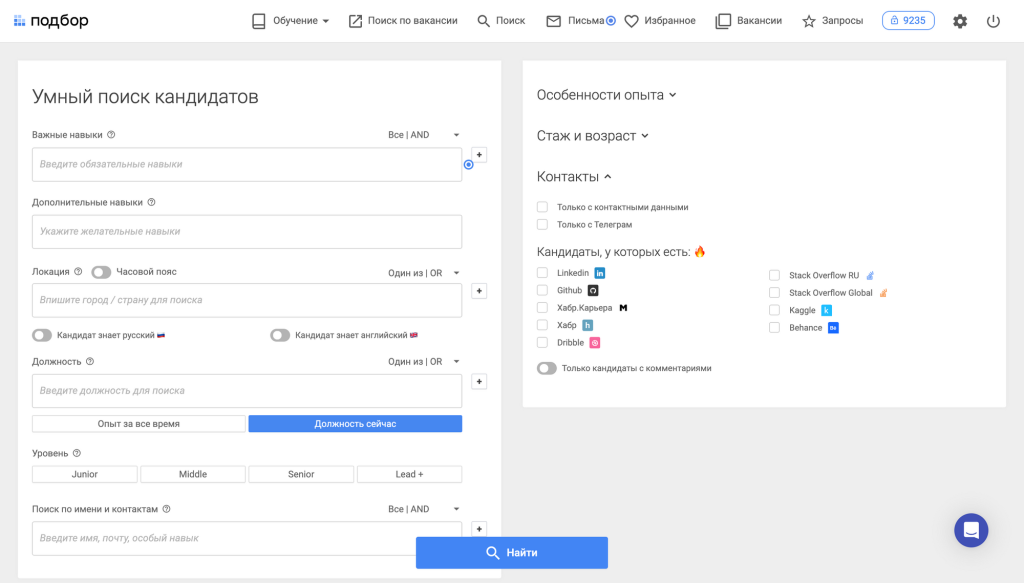Check Только с Телеграм checkbox
Viewport: 1024px width, 583px height.
point(542,225)
